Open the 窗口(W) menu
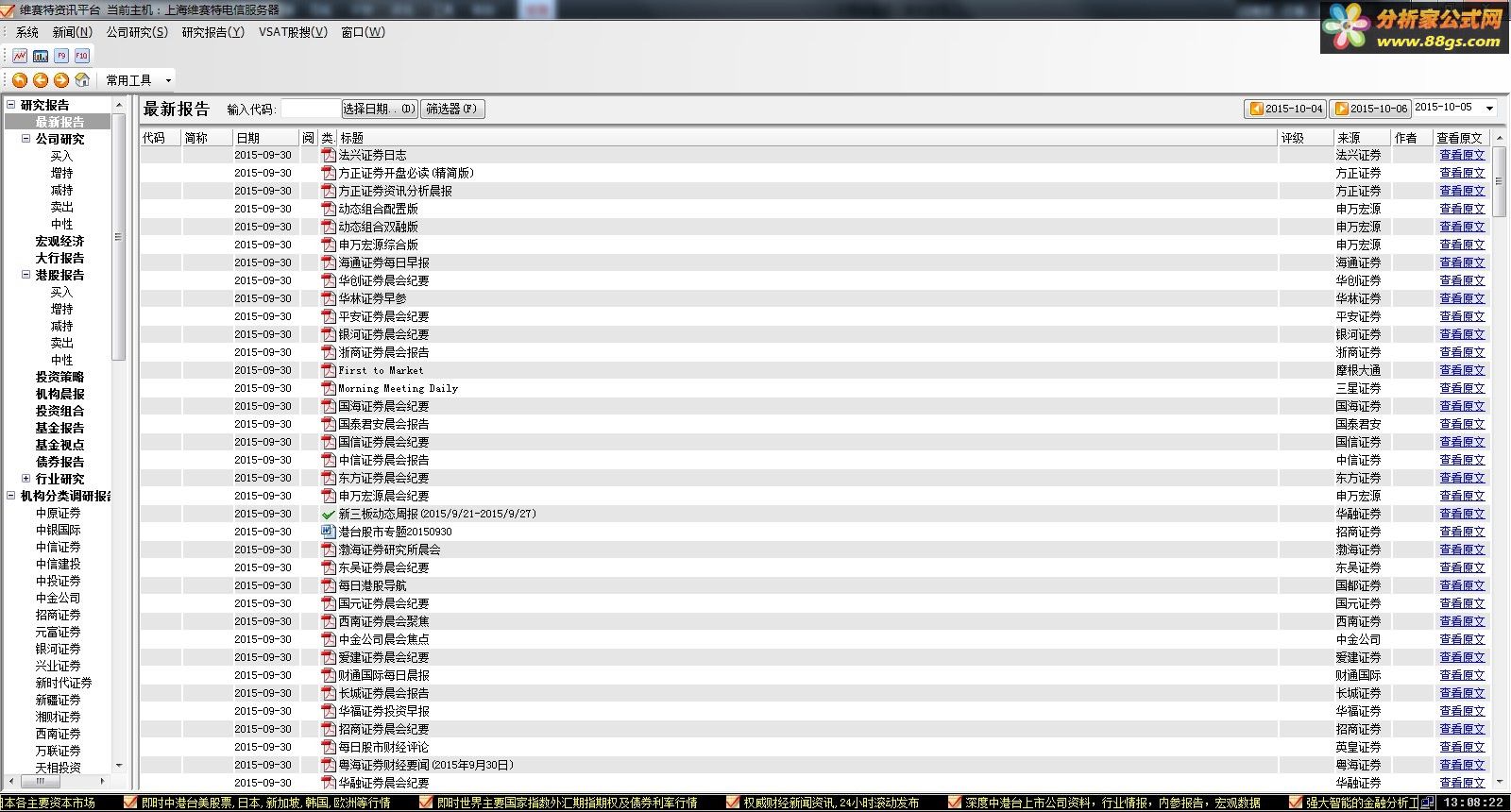Screen dimensions: 1511x812 click(363, 32)
